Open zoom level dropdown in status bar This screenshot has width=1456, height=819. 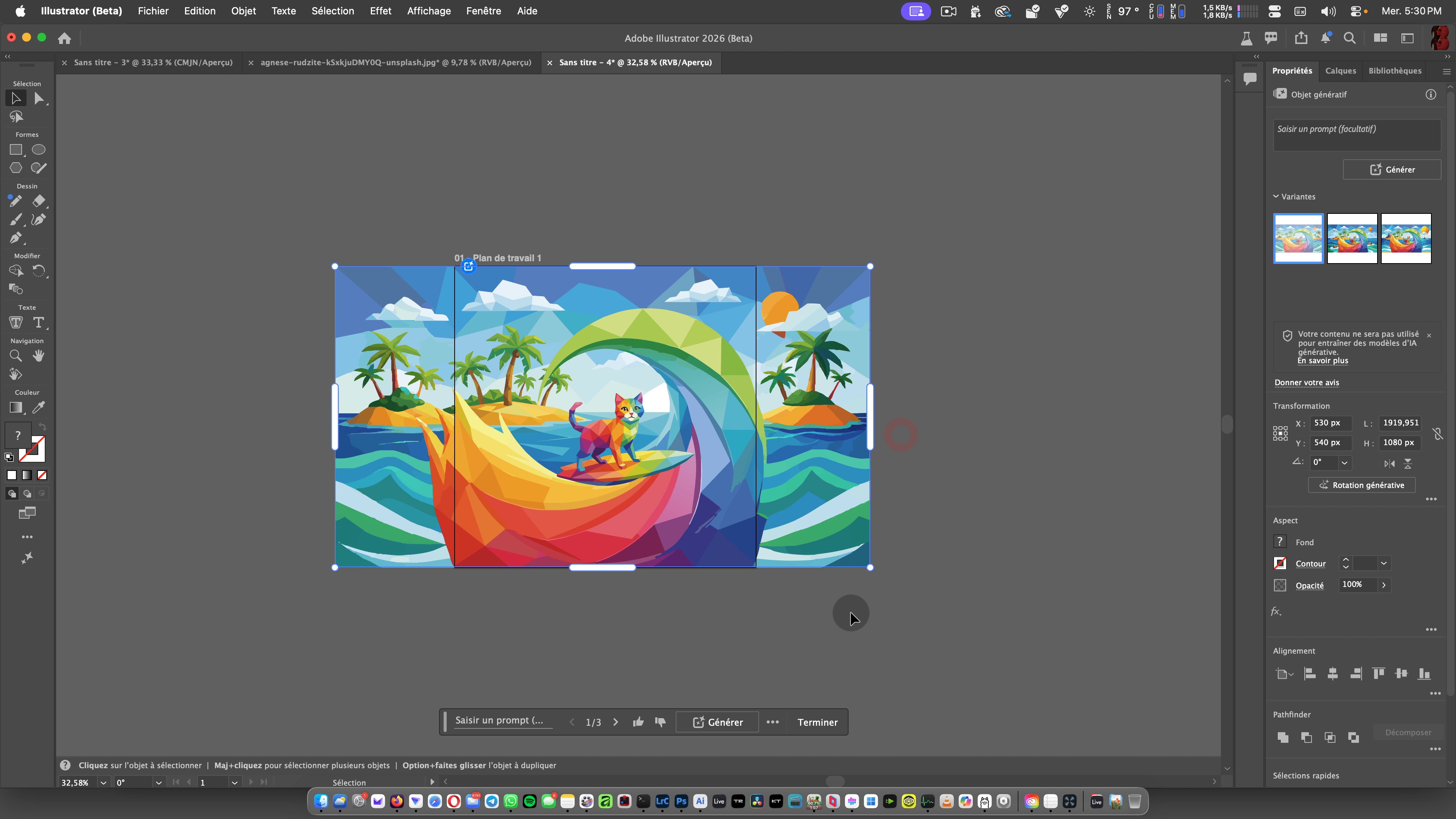click(x=103, y=782)
